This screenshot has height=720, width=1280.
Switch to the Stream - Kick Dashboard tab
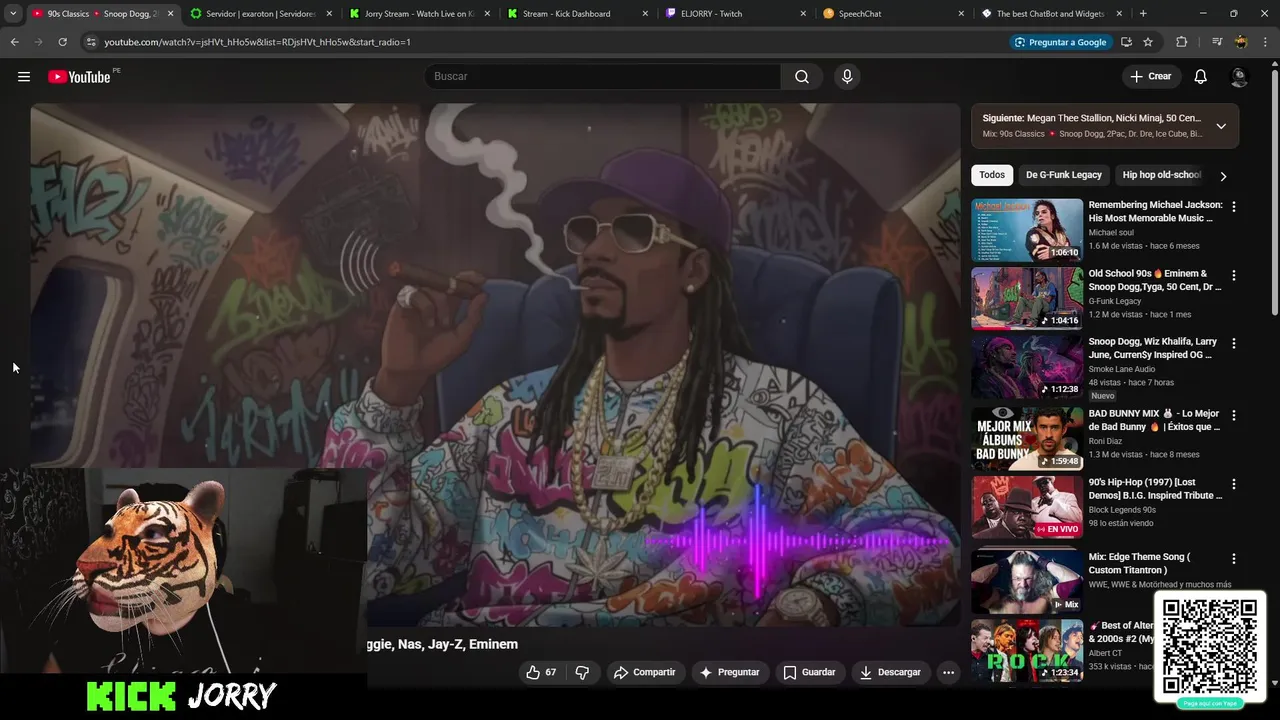tap(566, 14)
